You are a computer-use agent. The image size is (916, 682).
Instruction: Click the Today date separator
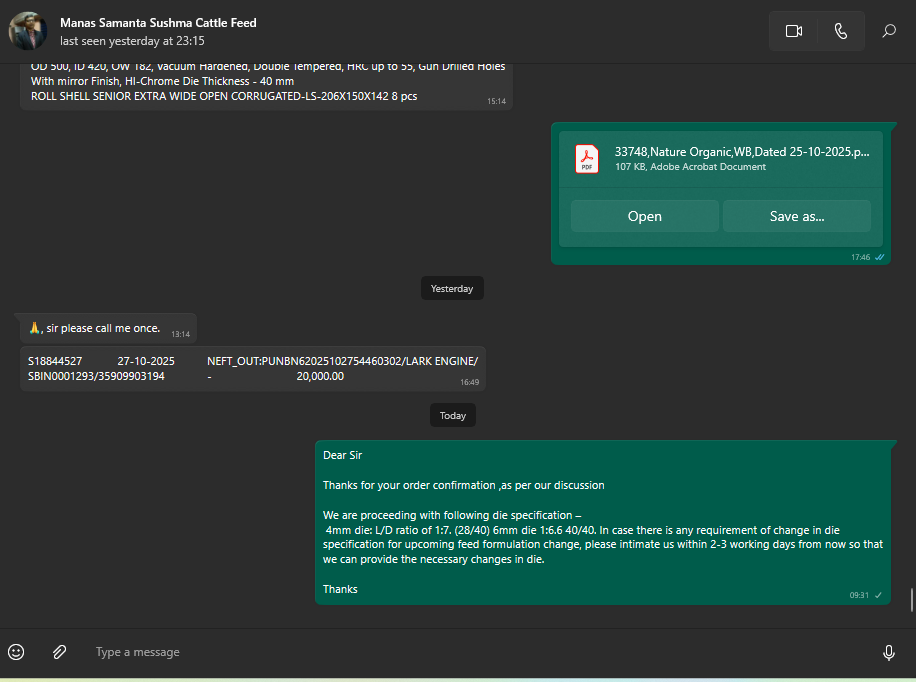pos(453,415)
